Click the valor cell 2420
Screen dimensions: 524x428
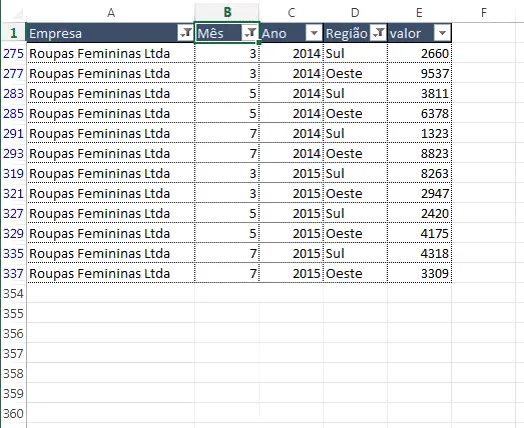coord(419,213)
